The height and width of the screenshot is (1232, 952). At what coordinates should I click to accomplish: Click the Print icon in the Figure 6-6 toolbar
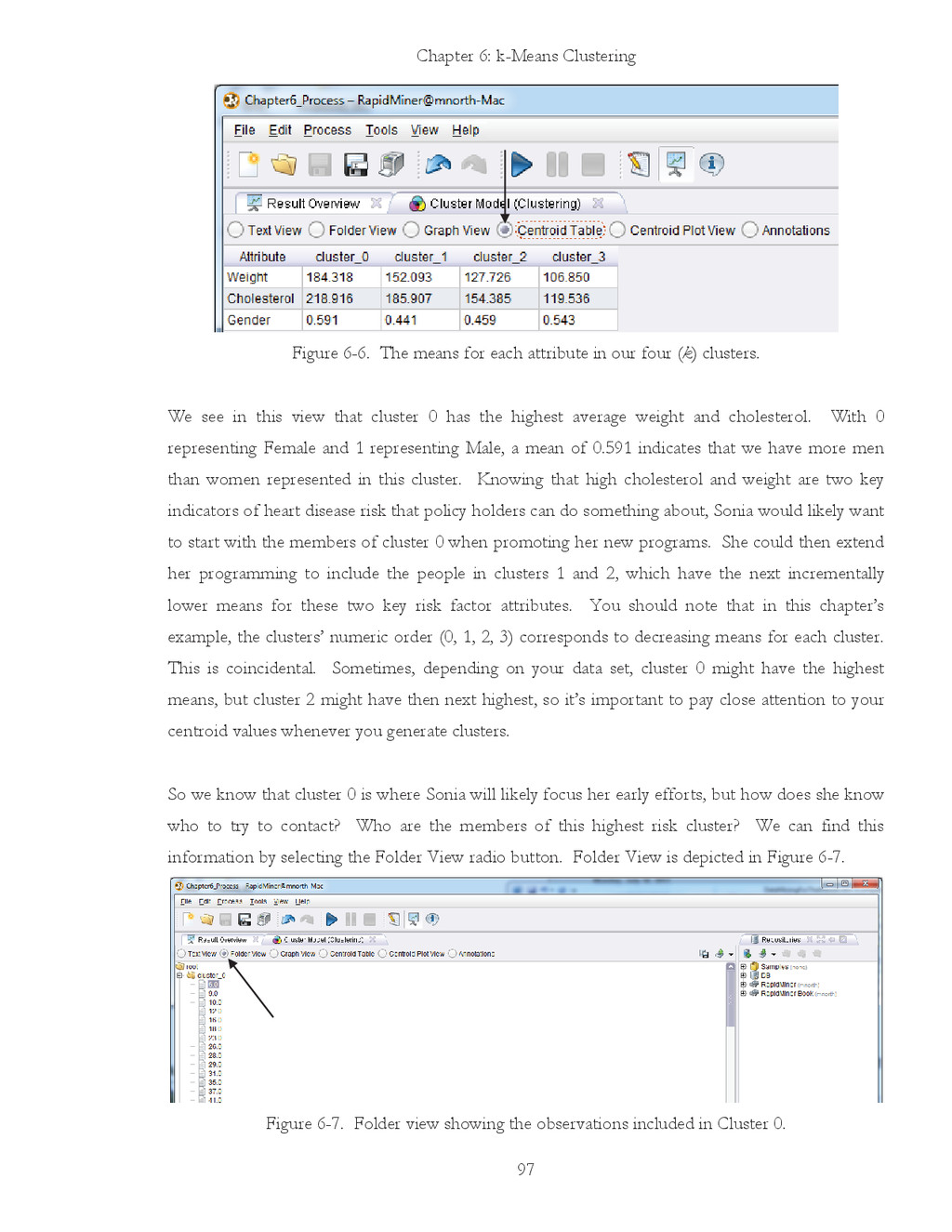391,165
